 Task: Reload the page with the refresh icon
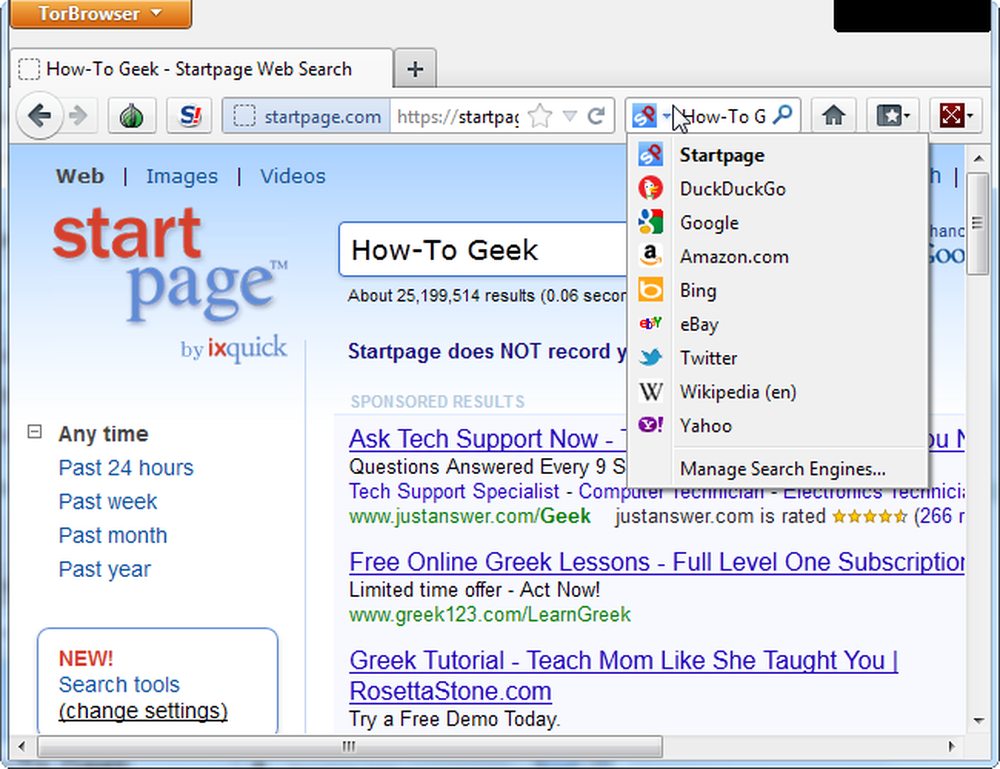click(x=596, y=116)
